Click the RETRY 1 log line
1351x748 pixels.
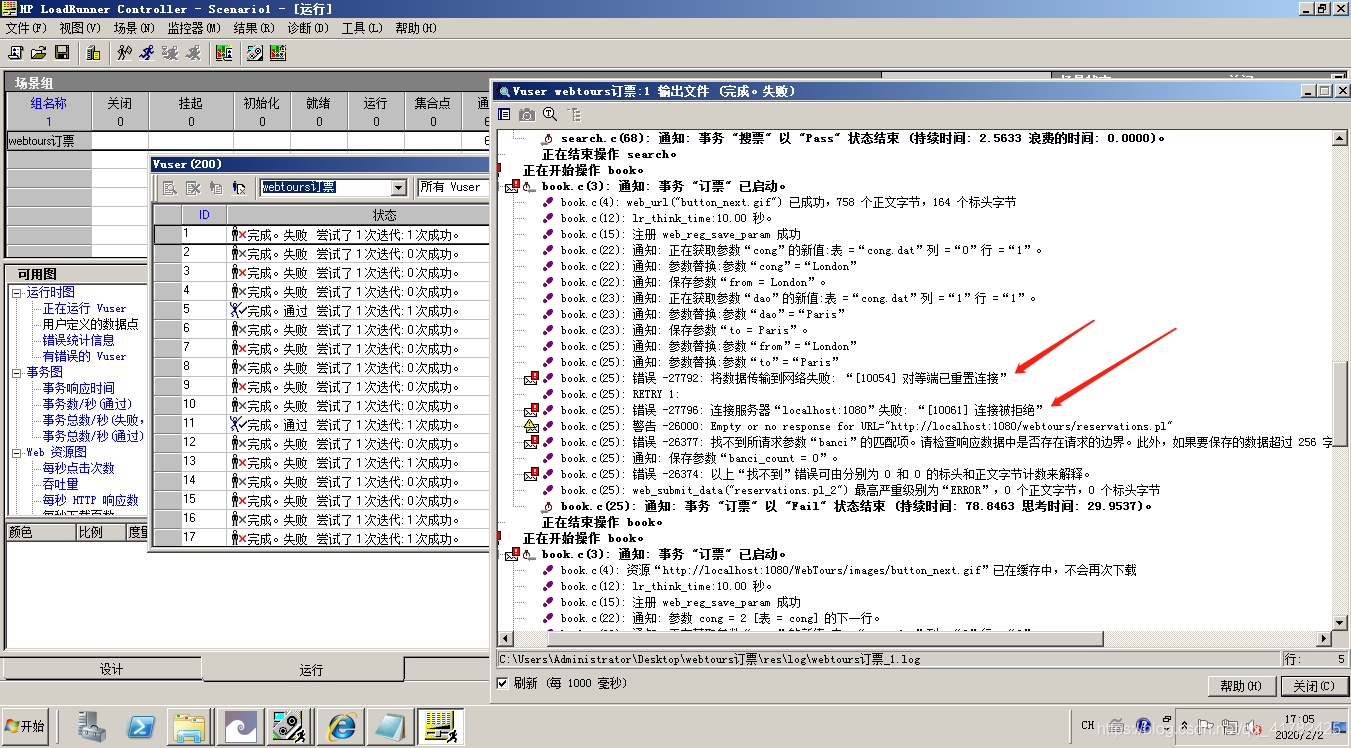(x=620, y=394)
